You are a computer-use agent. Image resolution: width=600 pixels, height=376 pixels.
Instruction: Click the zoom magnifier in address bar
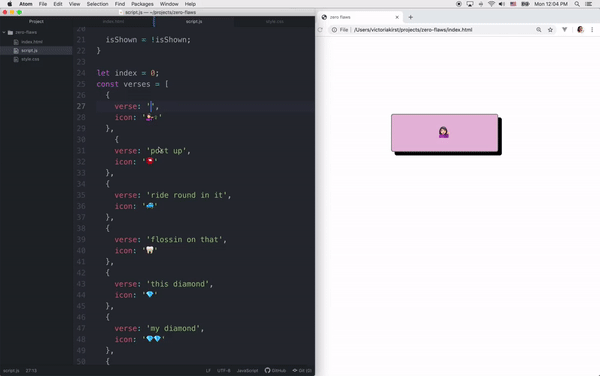pyautogui.click(x=539, y=29)
